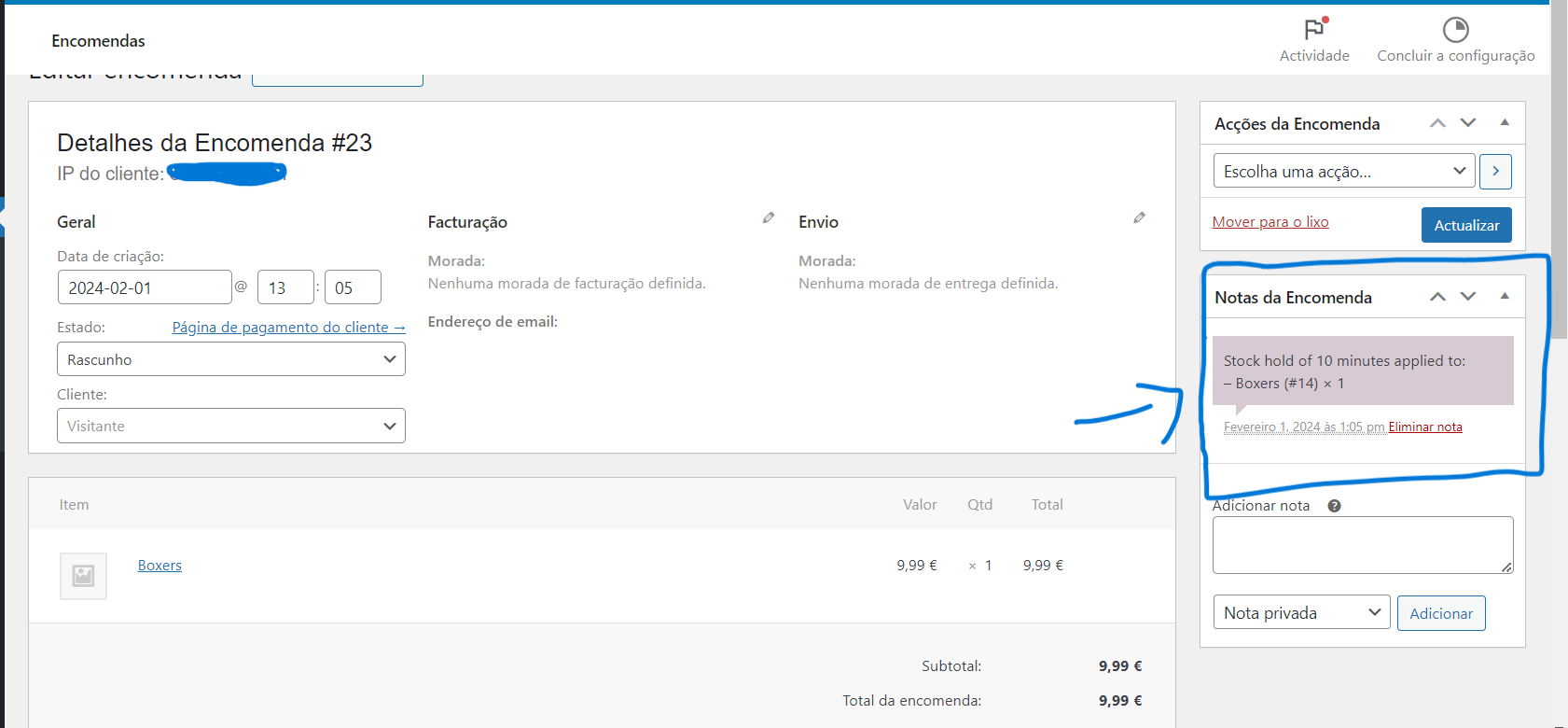Open the Nota privada dropdown

(x=1301, y=612)
